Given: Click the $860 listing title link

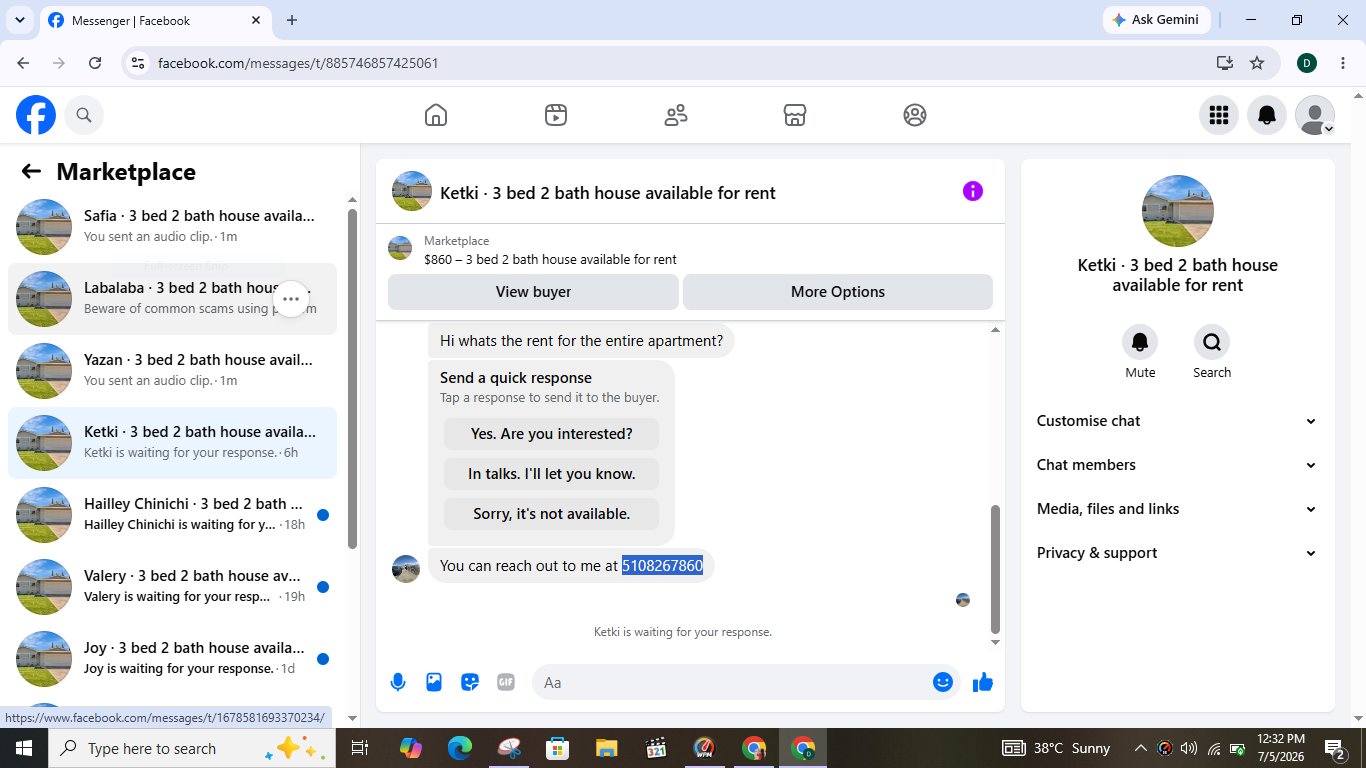Looking at the screenshot, I should point(550,259).
